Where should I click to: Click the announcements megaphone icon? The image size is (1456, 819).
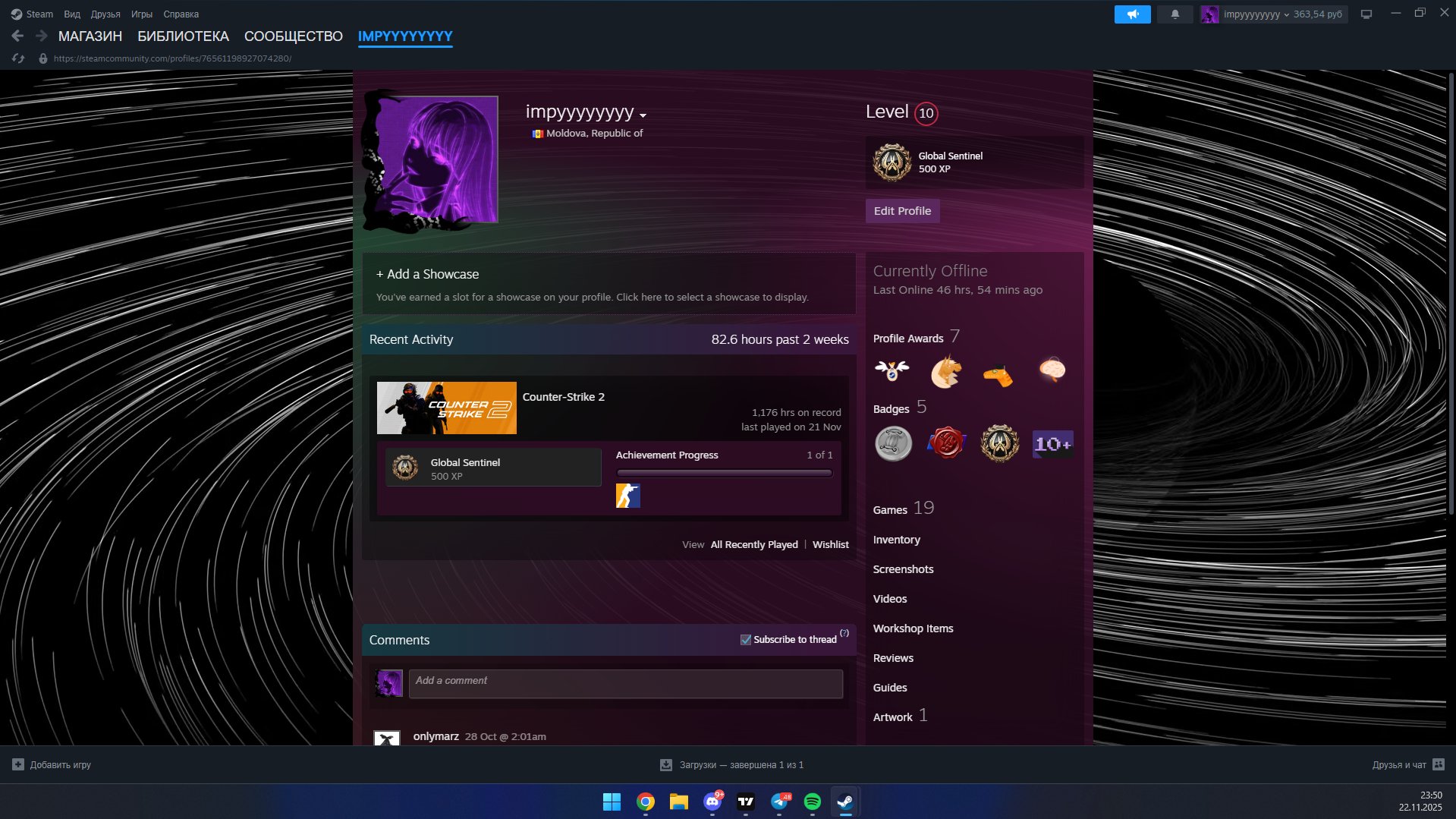(x=1132, y=14)
